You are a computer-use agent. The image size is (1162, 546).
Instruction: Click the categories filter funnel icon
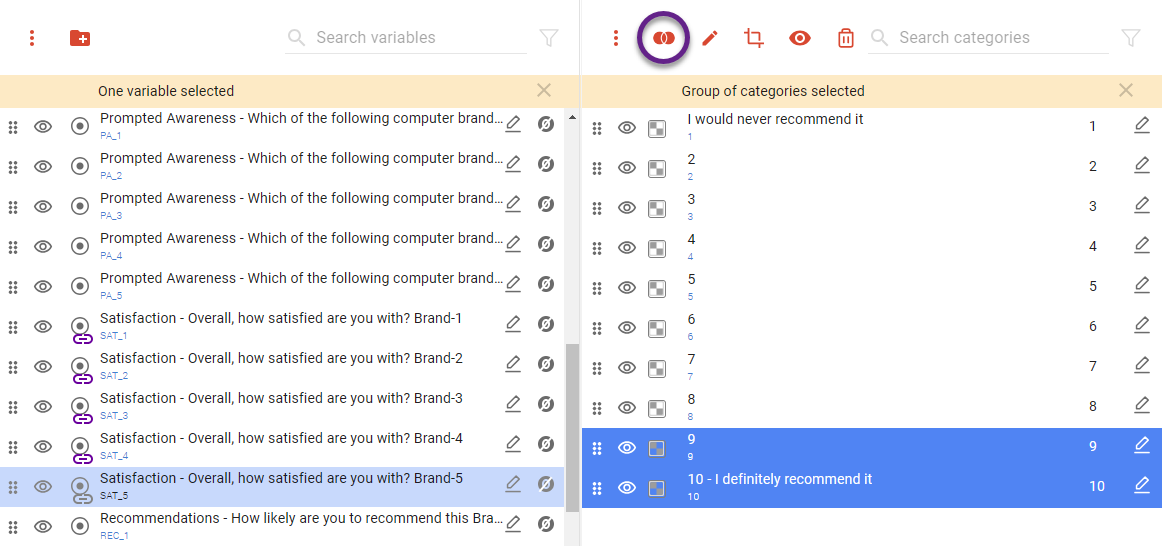(1130, 38)
